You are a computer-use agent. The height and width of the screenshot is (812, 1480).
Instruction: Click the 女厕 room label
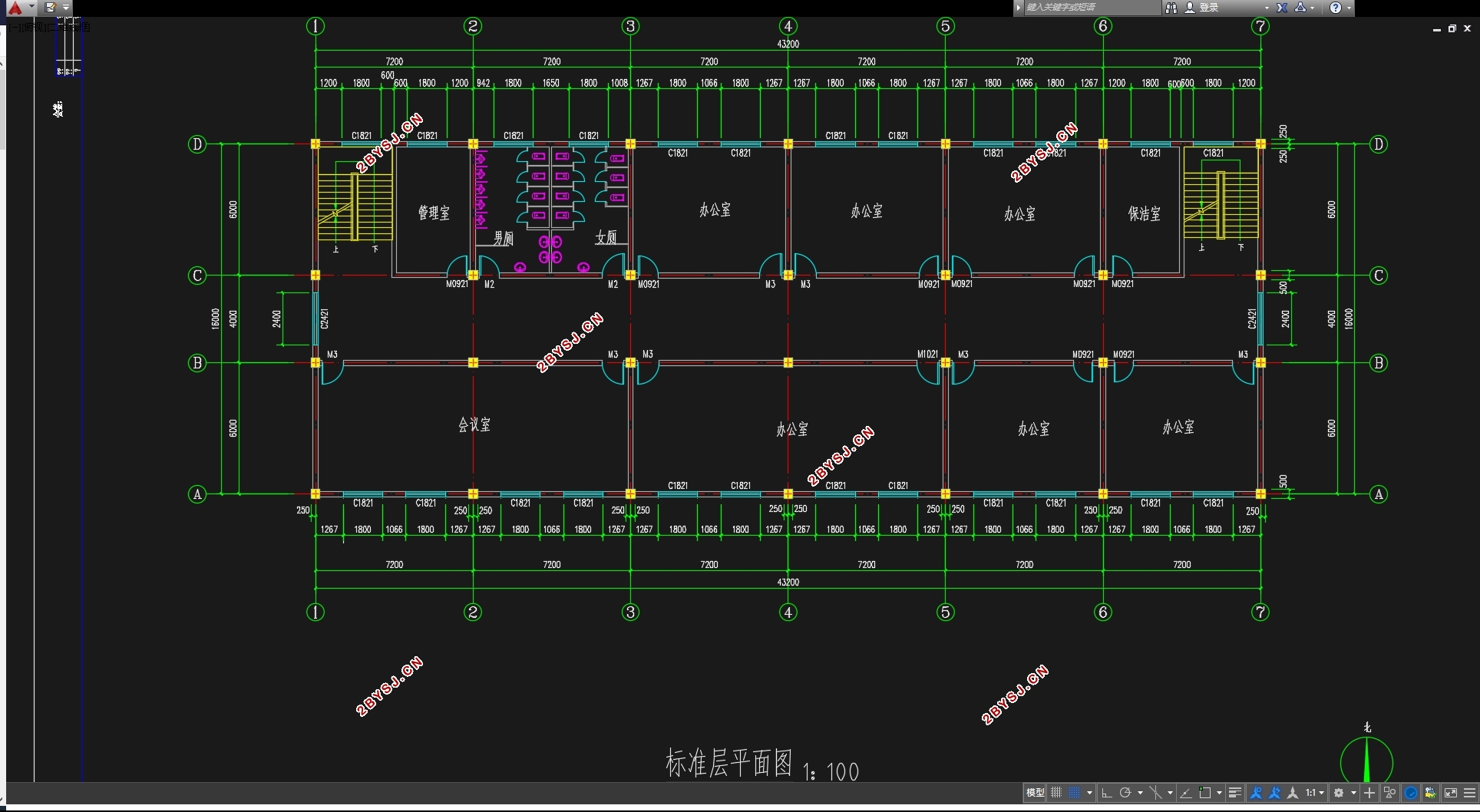[x=606, y=237]
